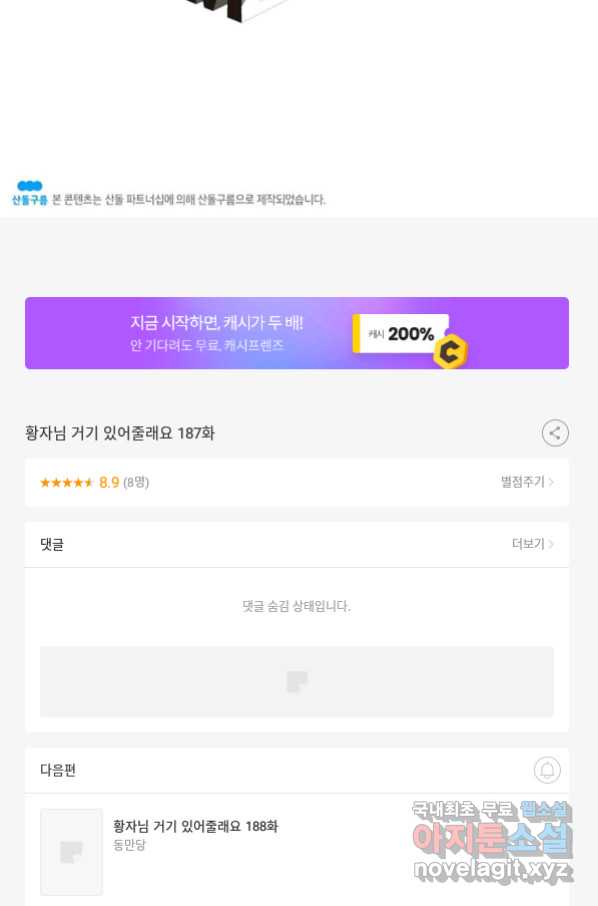Click the 캐시 200% badge

(402, 333)
